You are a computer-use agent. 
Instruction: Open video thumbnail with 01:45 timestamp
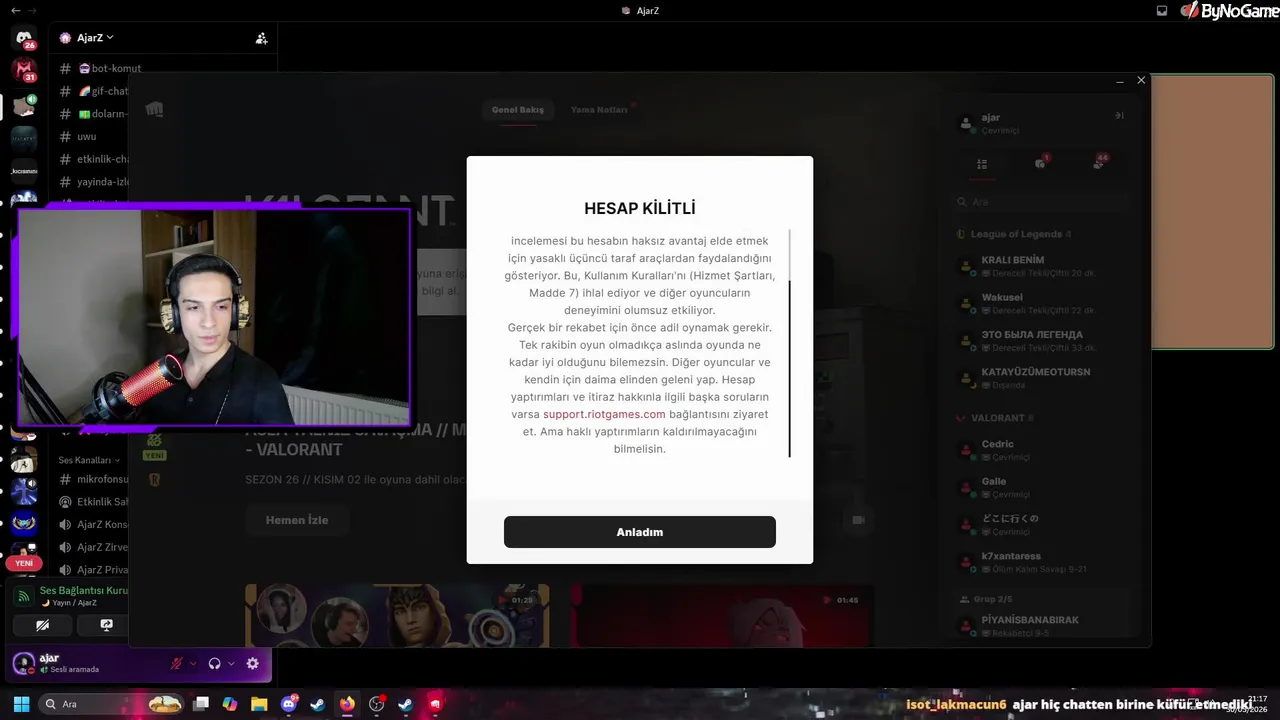tap(722, 616)
